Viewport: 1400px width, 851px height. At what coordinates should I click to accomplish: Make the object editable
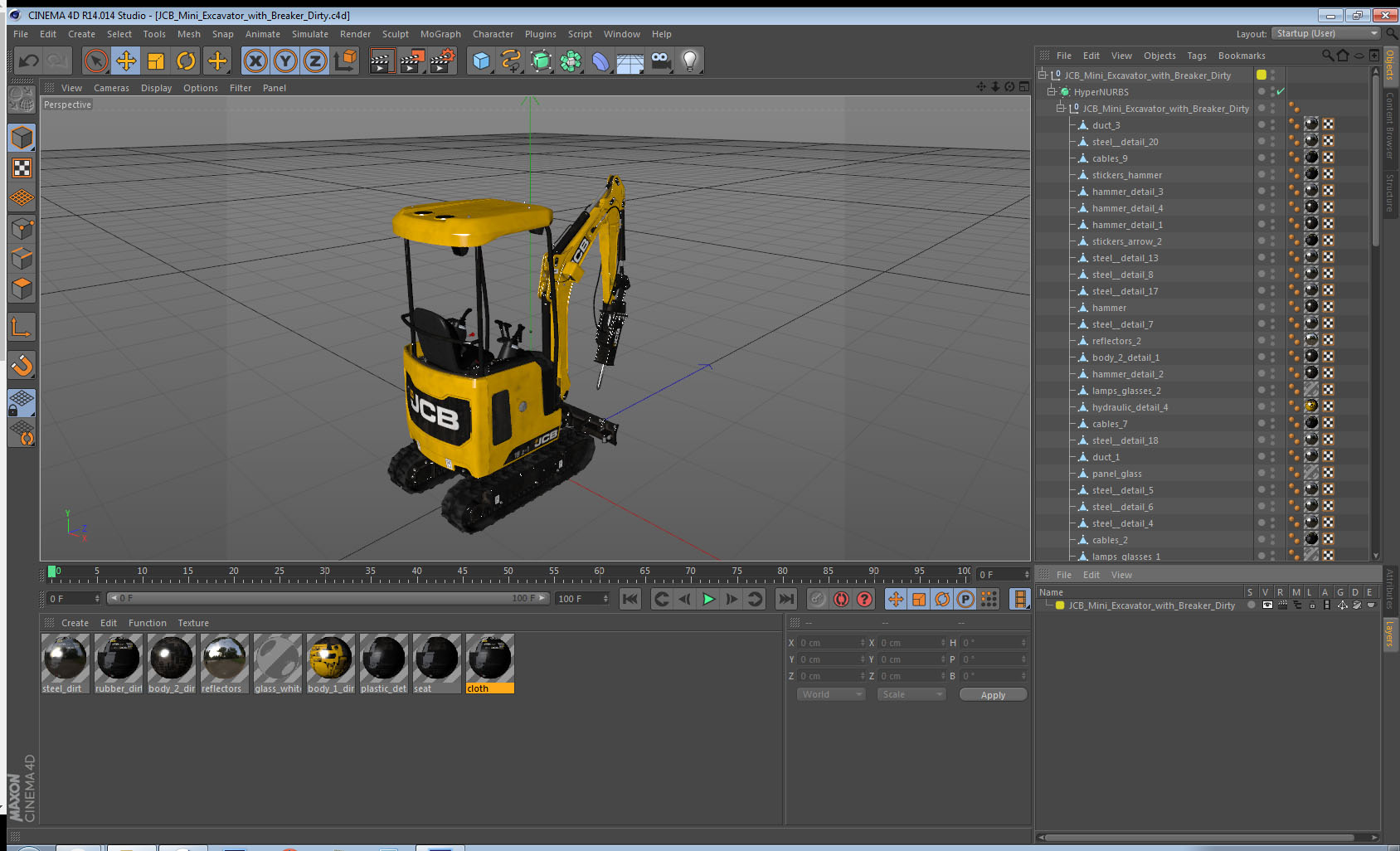click(22, 100)
